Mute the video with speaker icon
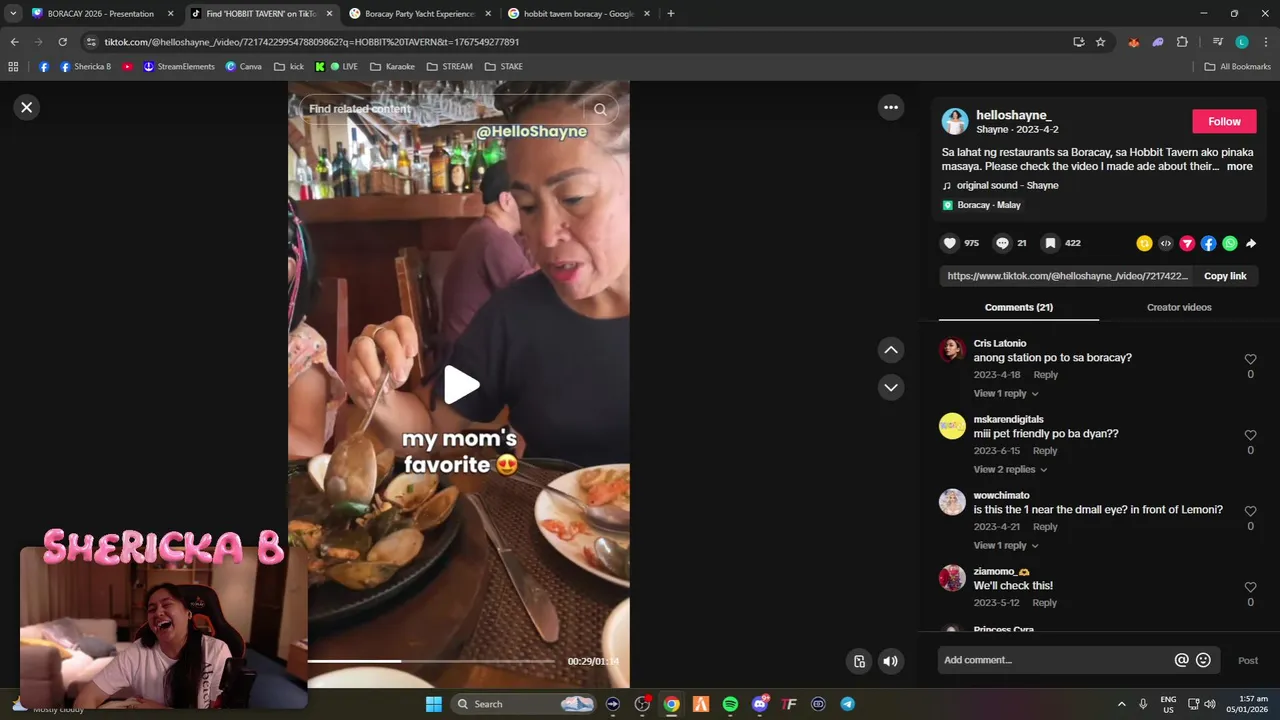Screen dimensions: 1280x720 tap(890, 661)
